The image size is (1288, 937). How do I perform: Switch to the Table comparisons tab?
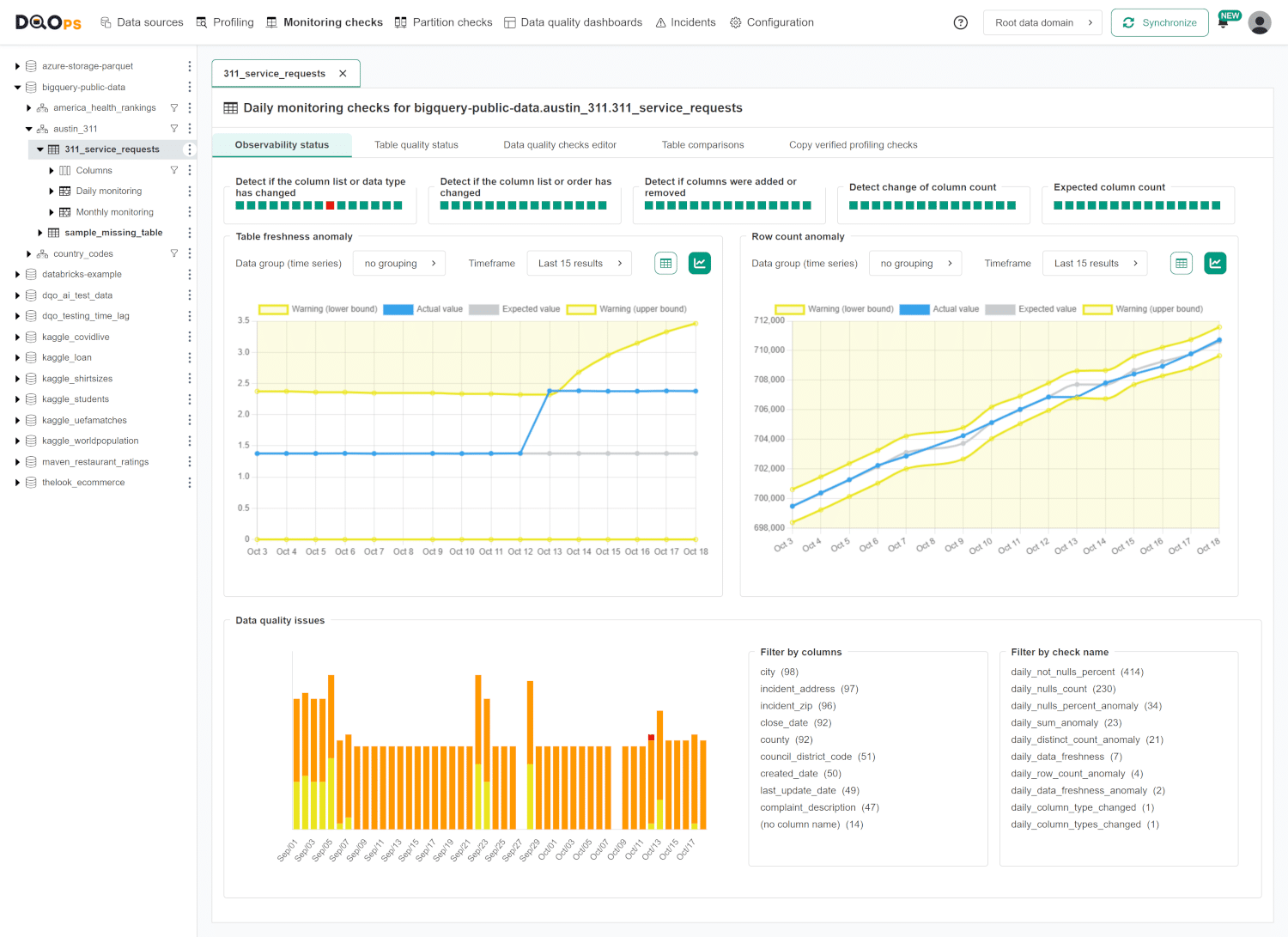click(702, 144)
